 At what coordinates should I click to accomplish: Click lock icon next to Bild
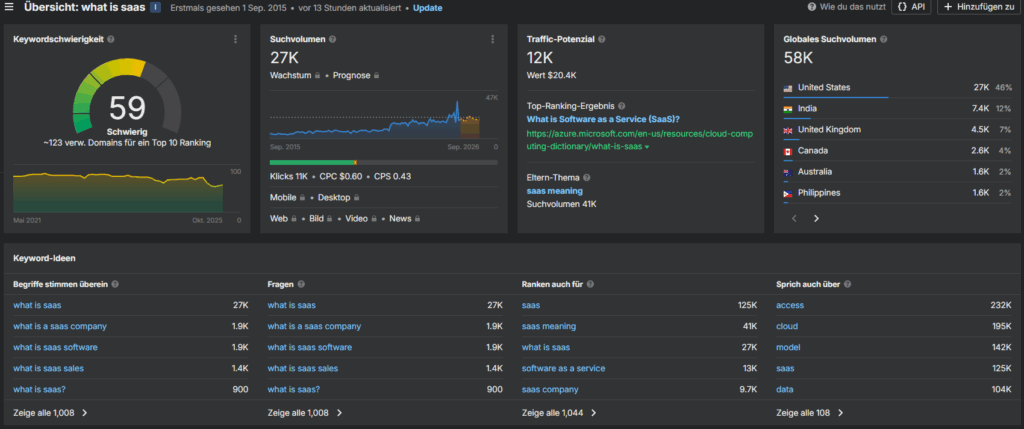[330, 219]
